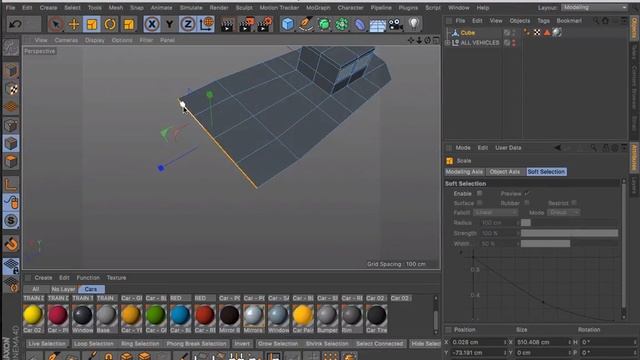This screenshot has width=640, height=360.
Task: Select the Cube object in Object Manager
Action: tap(467, 33)
